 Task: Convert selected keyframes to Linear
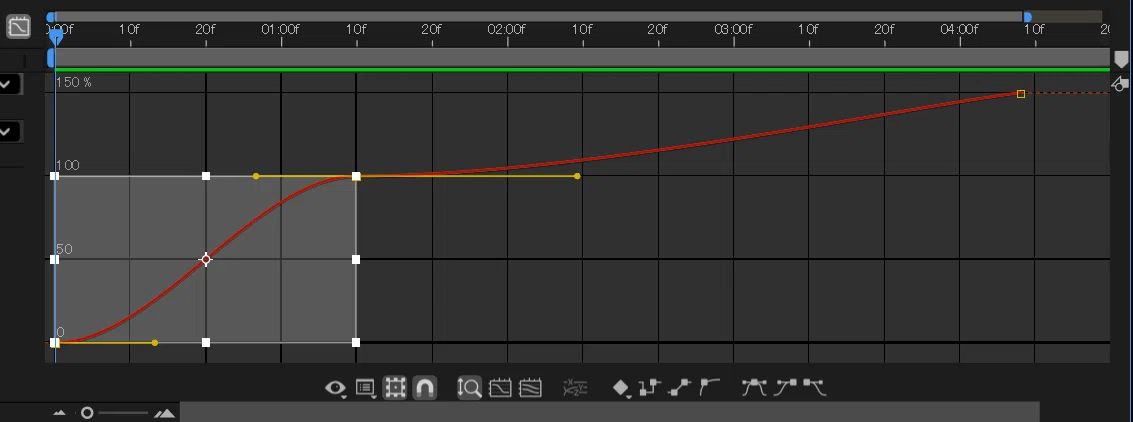click(679, 388)
